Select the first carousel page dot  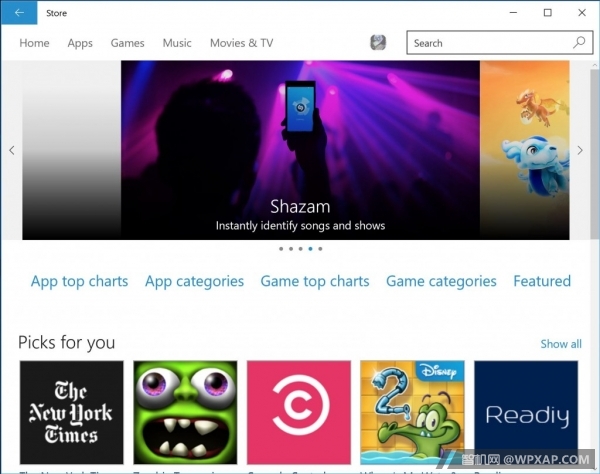point(280,249)
